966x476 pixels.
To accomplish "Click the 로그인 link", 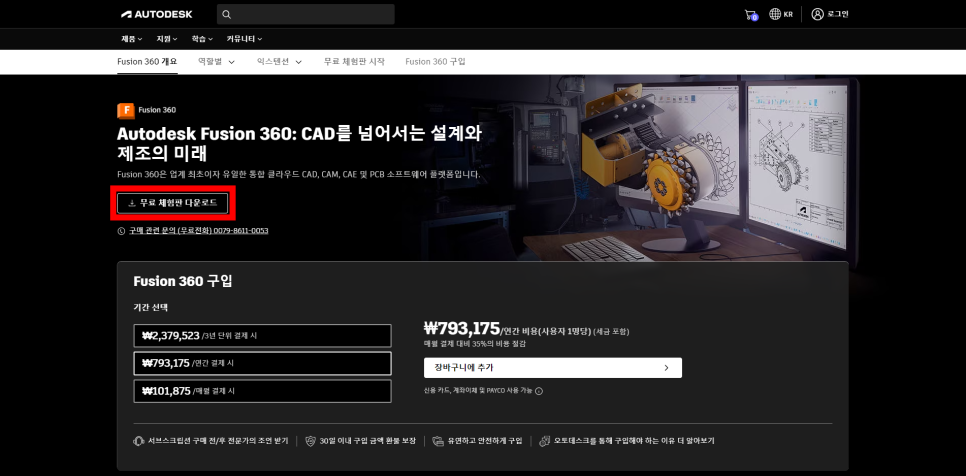I will 839,14.
